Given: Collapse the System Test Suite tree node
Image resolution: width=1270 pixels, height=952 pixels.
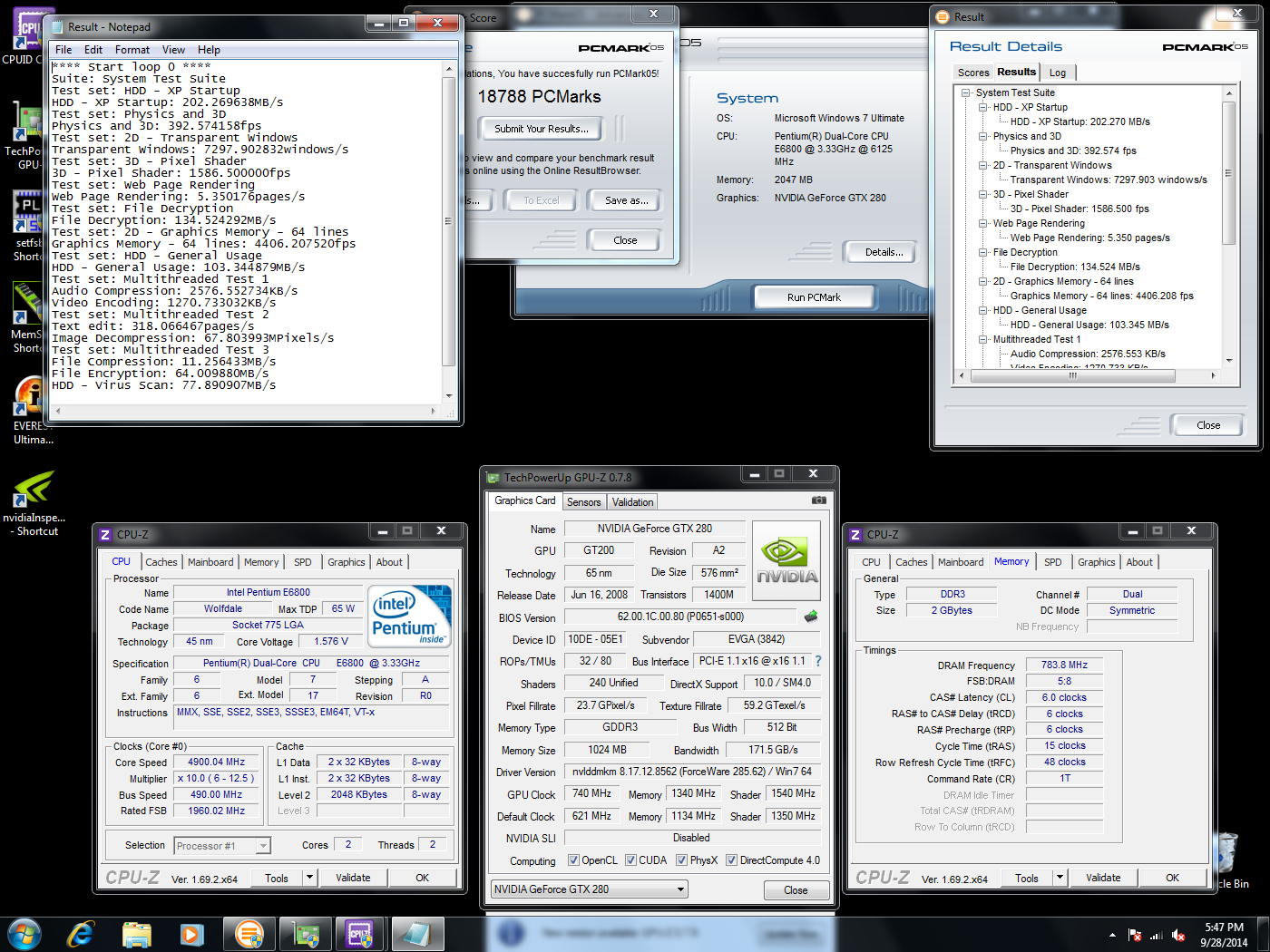Looking at the screenshot, I should 967,92.
